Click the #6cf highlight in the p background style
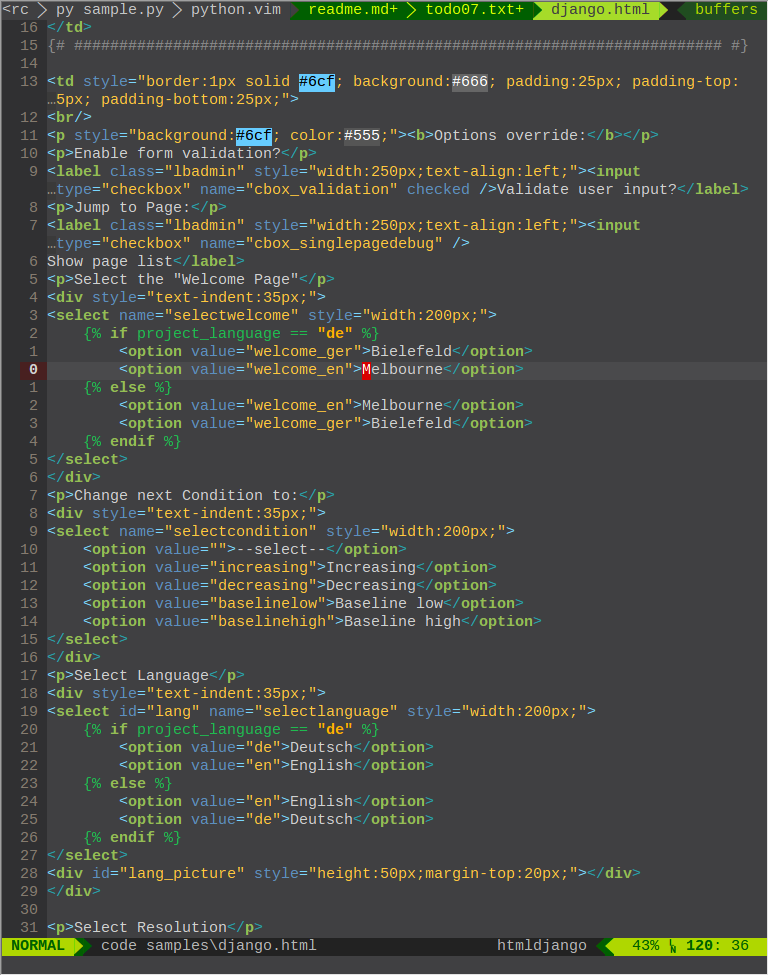769x976 pixels. (254, 136)
